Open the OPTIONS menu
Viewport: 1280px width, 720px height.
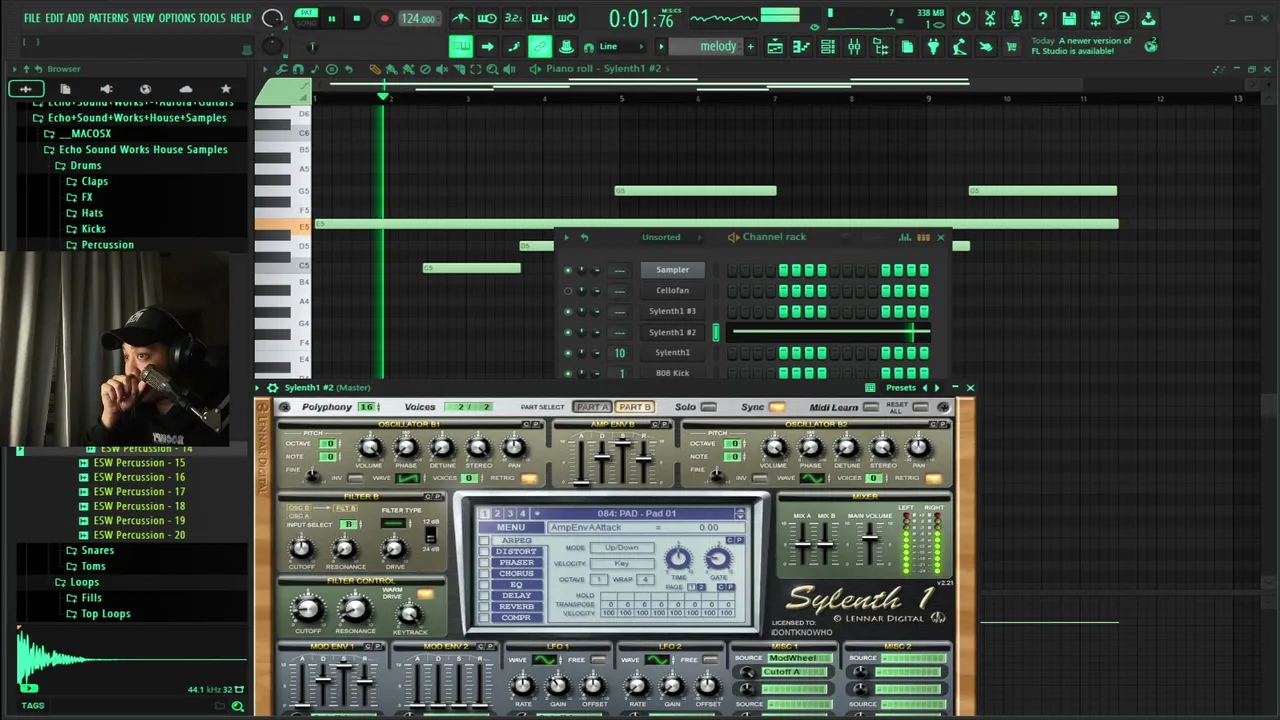click(x=177, y=18)
